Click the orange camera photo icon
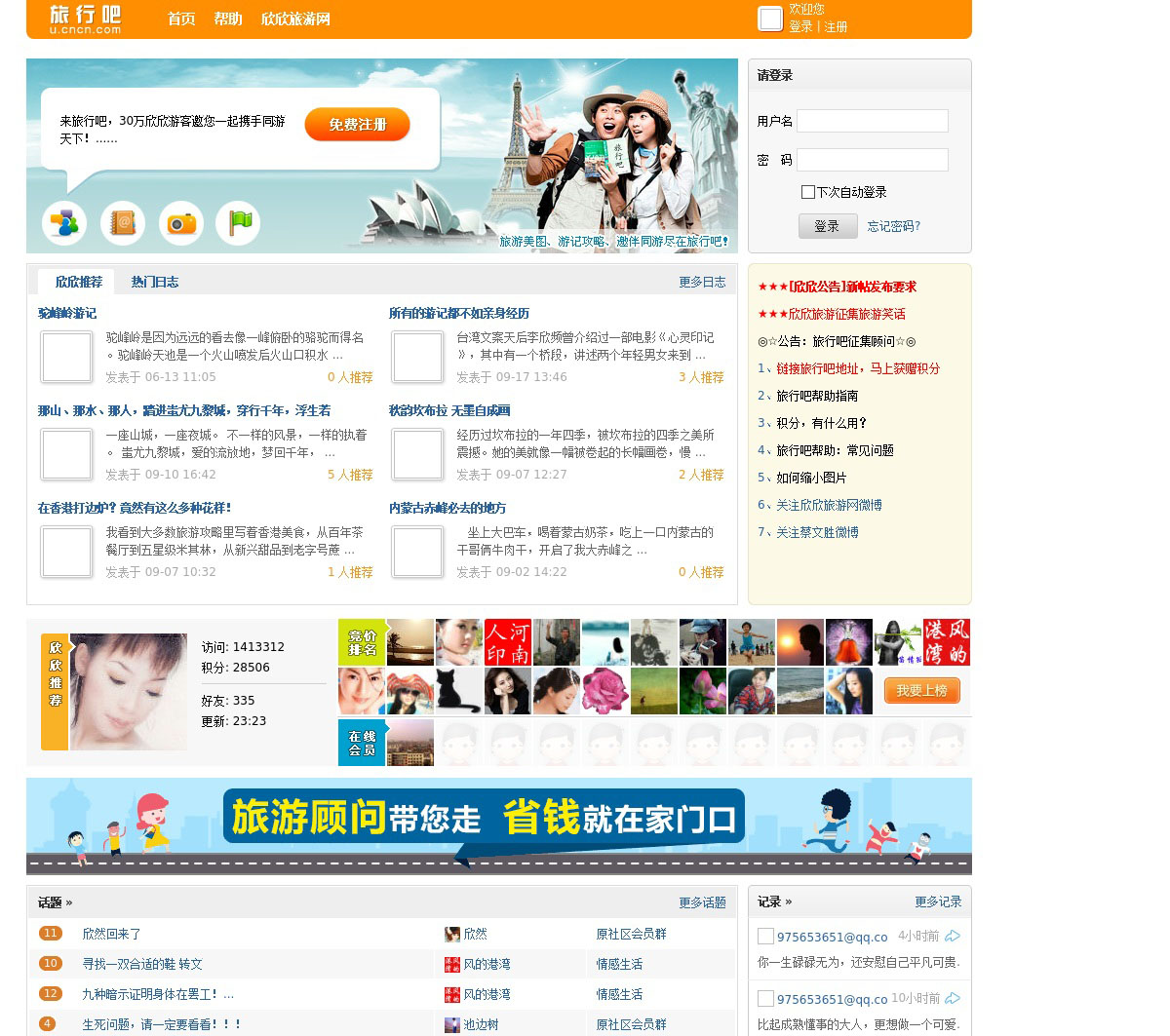Image resolution: width=1170 pixels, height=1036 pixels. pos(181,223)
